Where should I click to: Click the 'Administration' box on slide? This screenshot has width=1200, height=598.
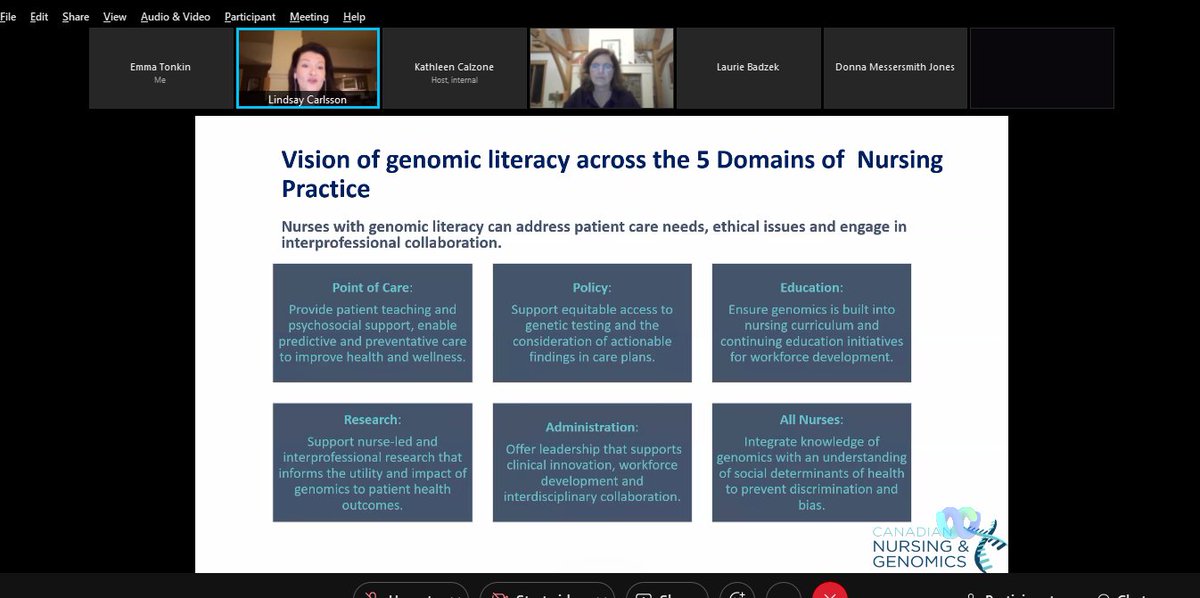592,462
